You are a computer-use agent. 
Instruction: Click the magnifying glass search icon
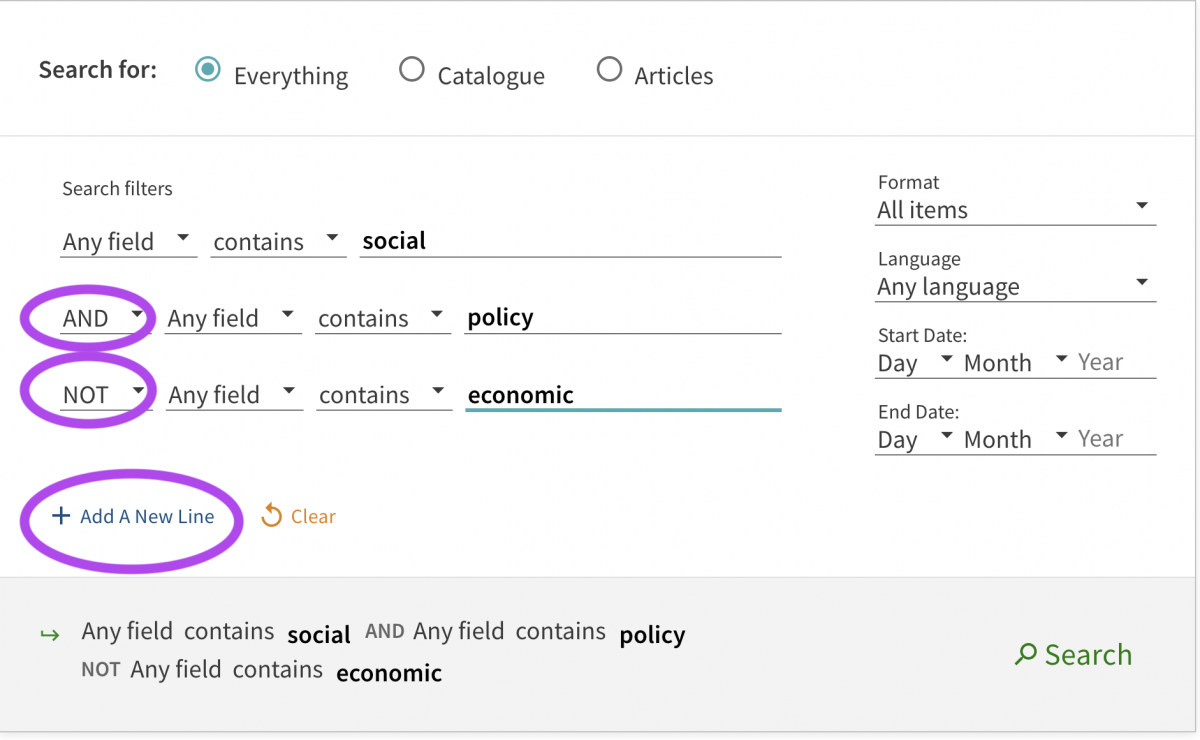coord(1025,655)
